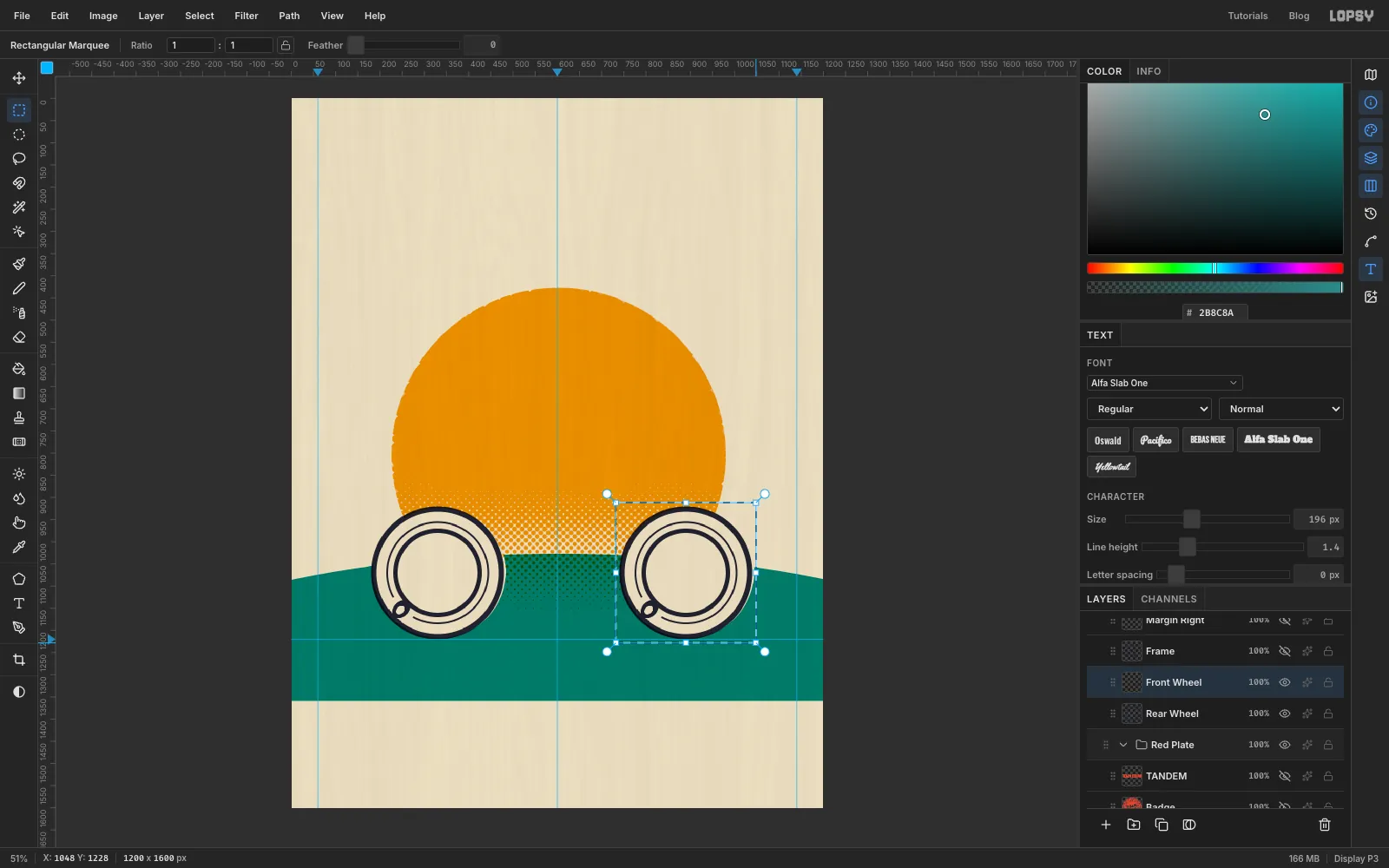
Task: Open the History panel icon
Action: [x=1371, y=214]
